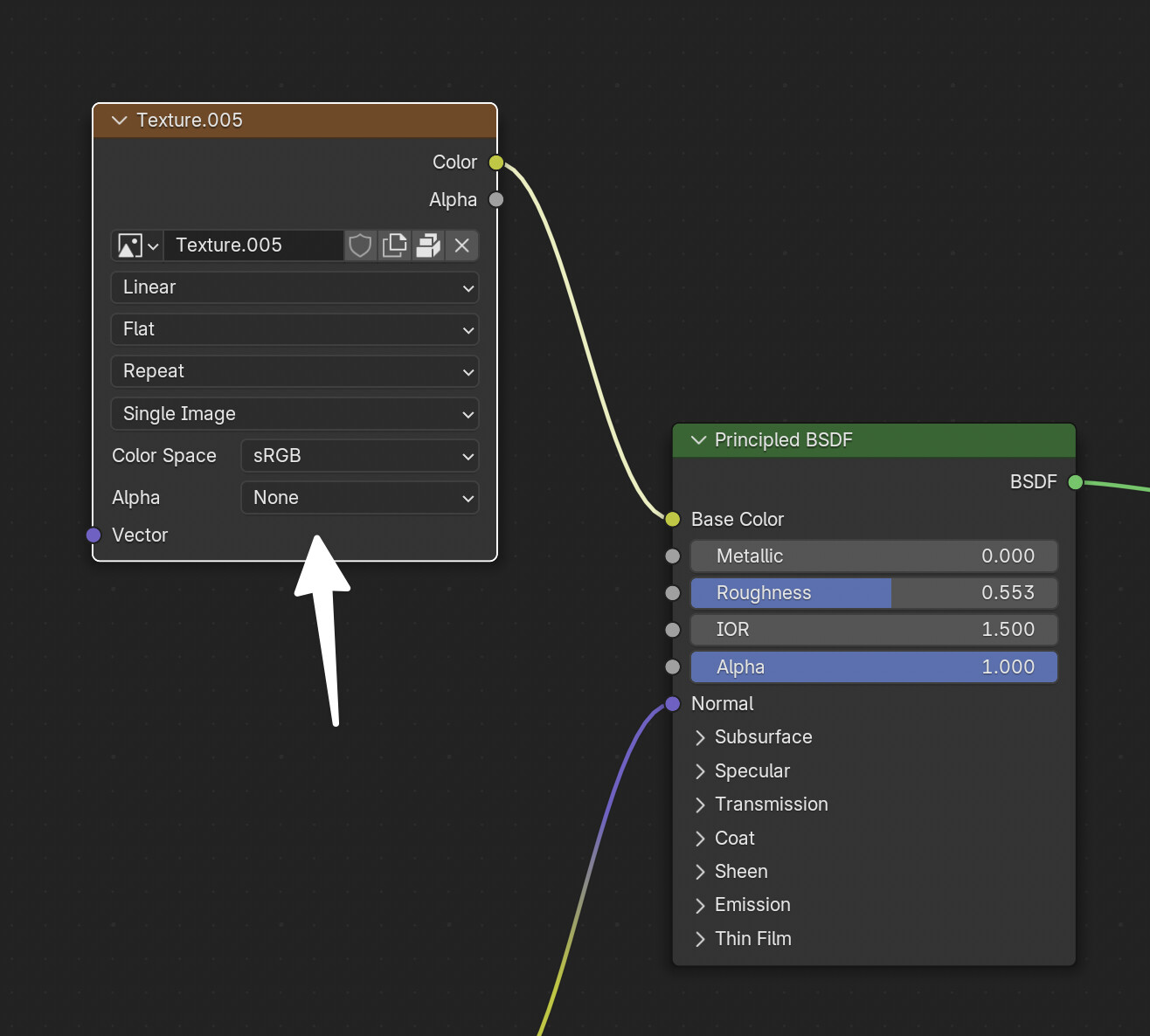Click the Roughness slider
This screenshot has width=1150, height=1036.
point(874,593)
